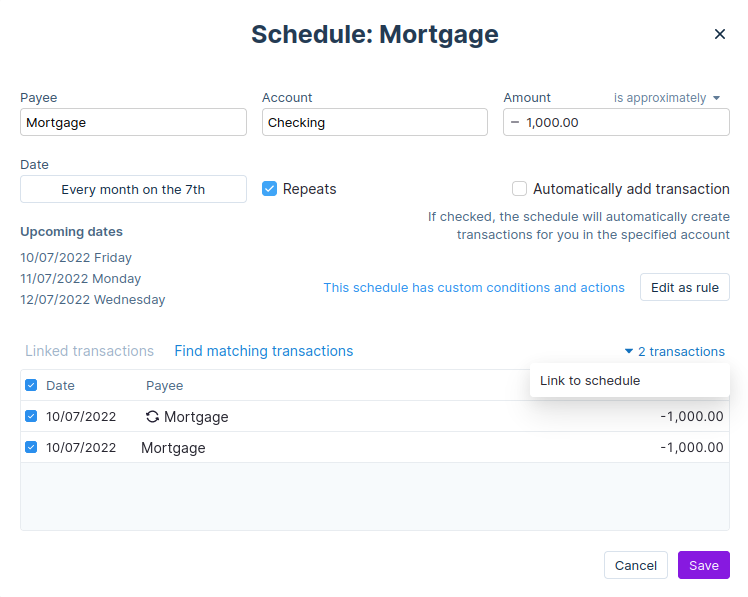
Task: Toggle select-all checkbox in table header
Action: 31,386
